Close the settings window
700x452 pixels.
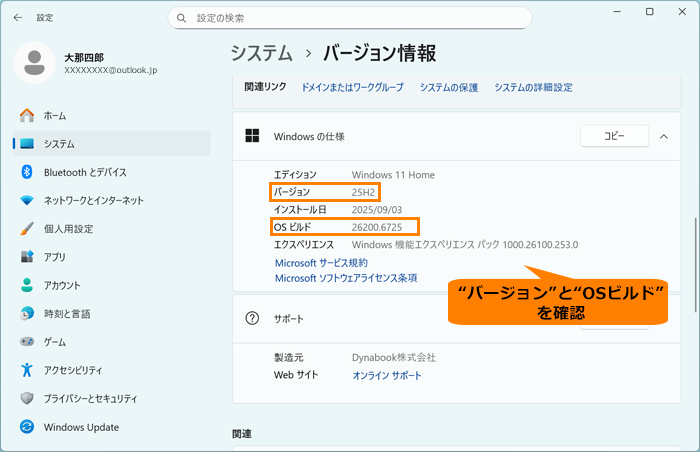point(682,12)
